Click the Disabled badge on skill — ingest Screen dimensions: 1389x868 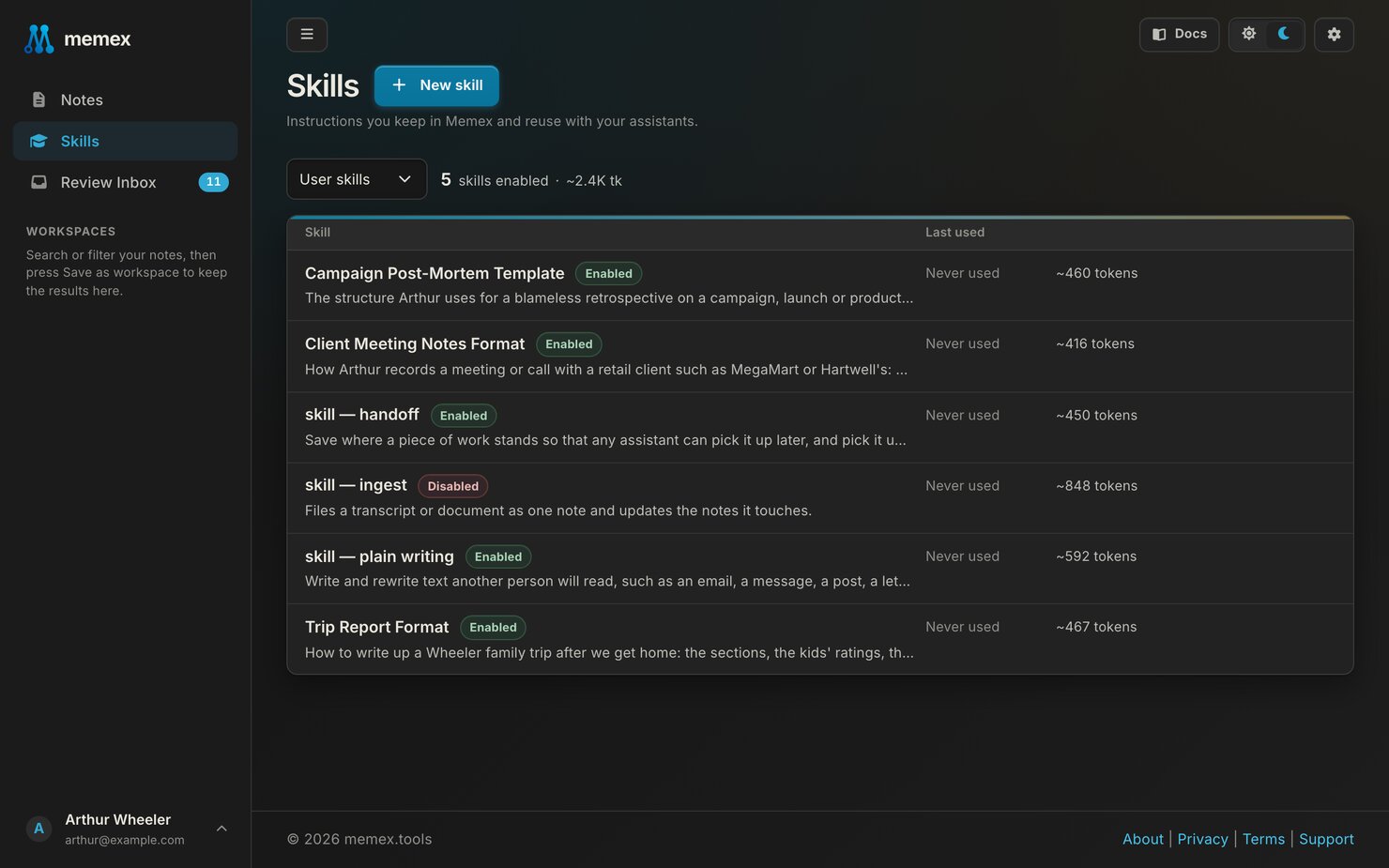coord(453,486)
